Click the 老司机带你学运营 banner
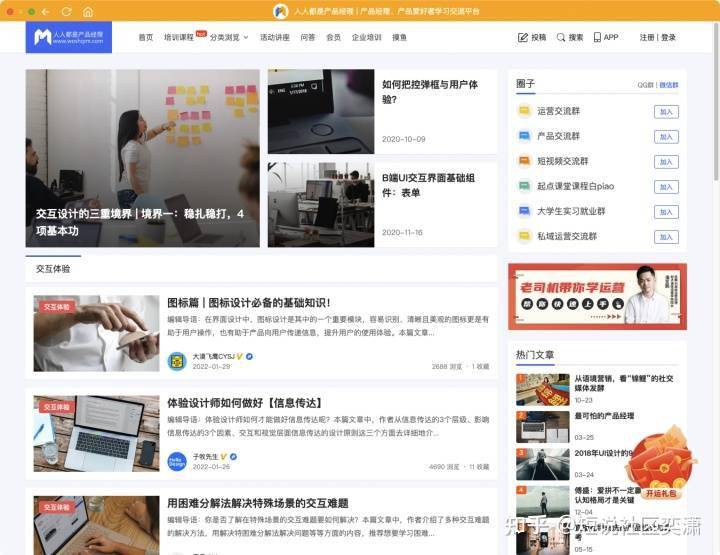Viewport: 720px width, 555px height. point(597,297)
